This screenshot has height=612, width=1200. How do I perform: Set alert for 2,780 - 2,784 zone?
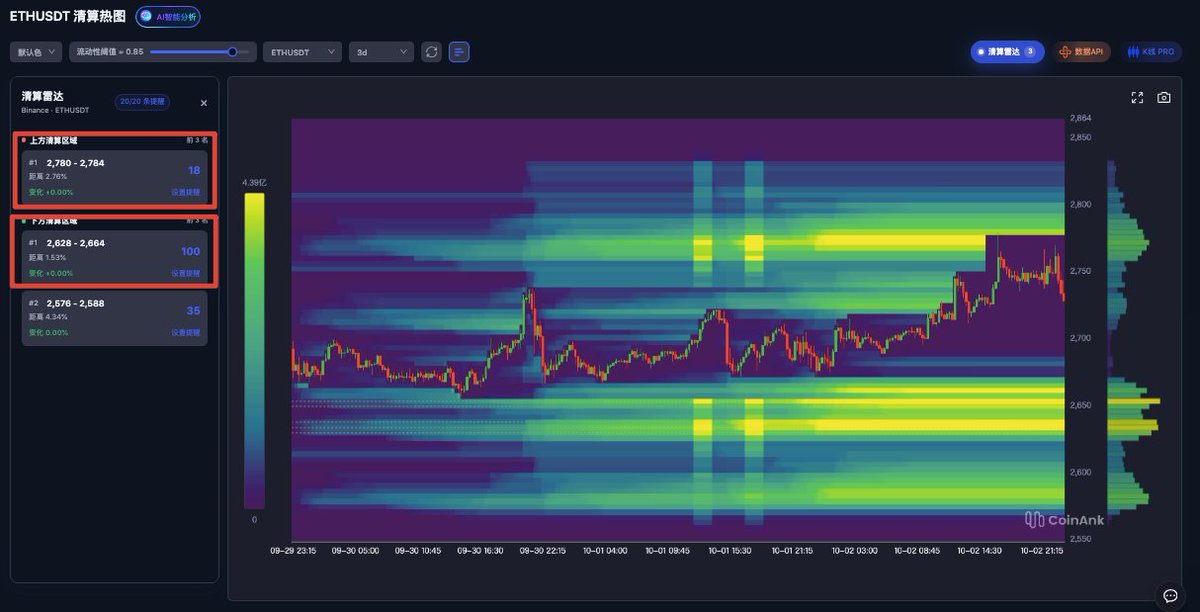[185, 192]
